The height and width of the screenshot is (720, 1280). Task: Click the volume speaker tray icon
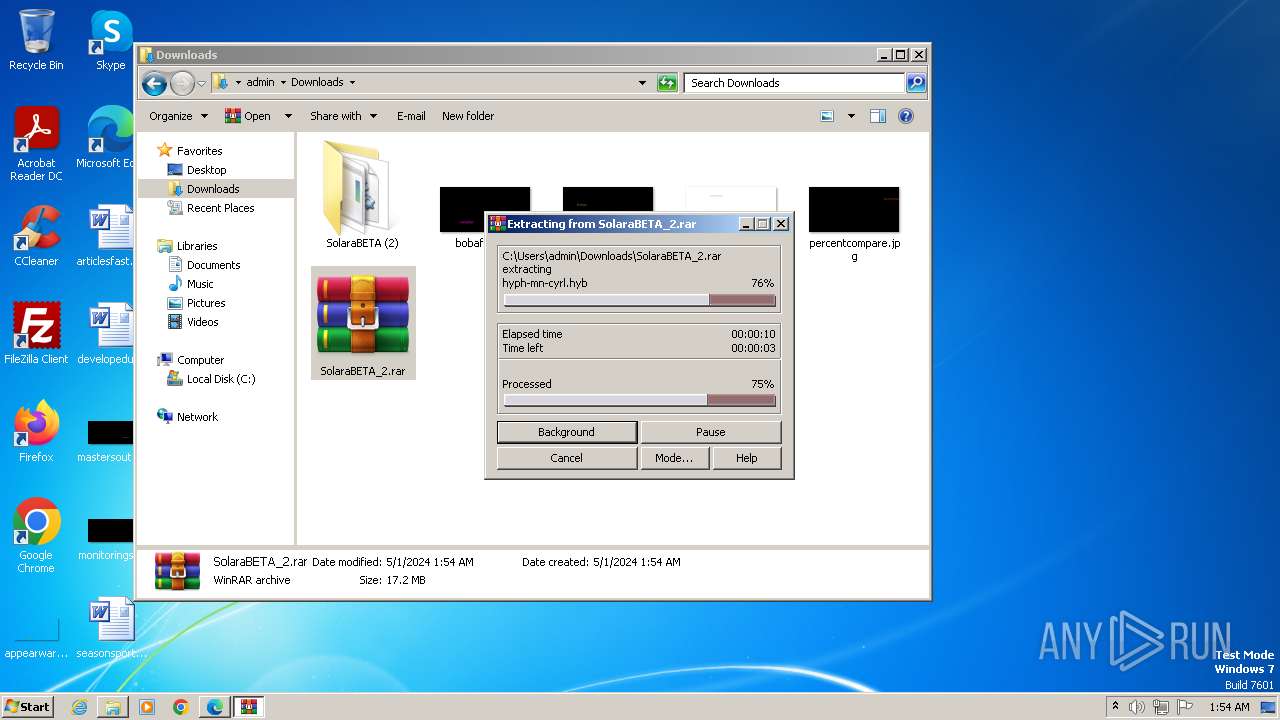(x=1137, y=707)
